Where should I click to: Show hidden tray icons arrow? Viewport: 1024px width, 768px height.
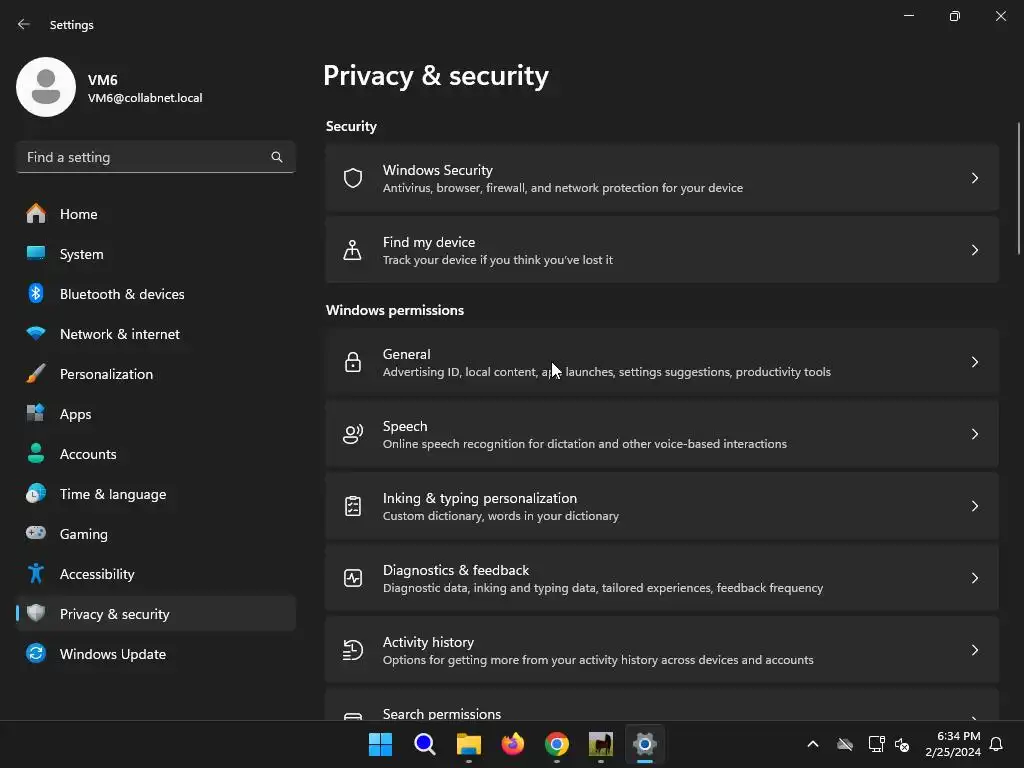click(812, 744)
